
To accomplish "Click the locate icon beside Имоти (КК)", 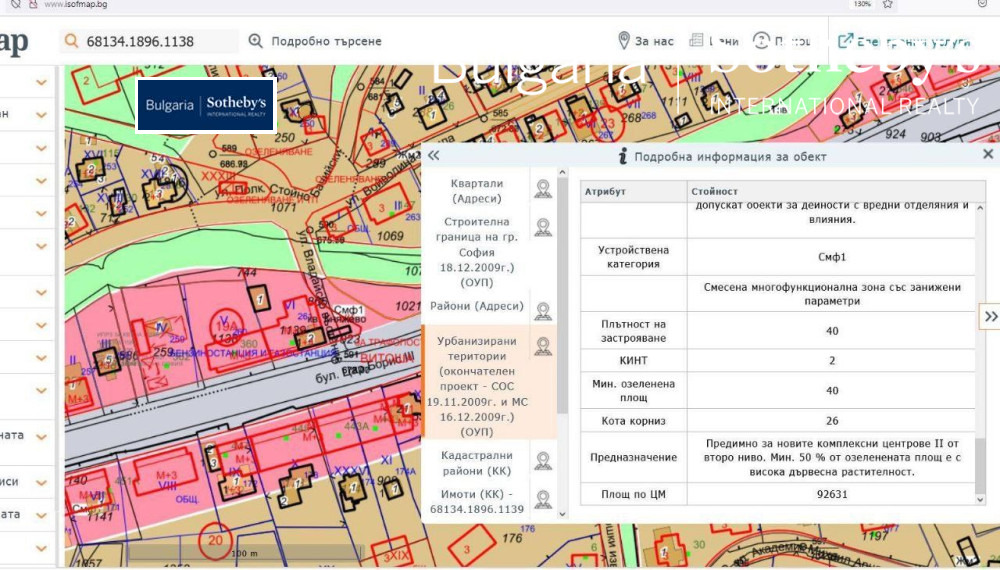I will [543, 499].
